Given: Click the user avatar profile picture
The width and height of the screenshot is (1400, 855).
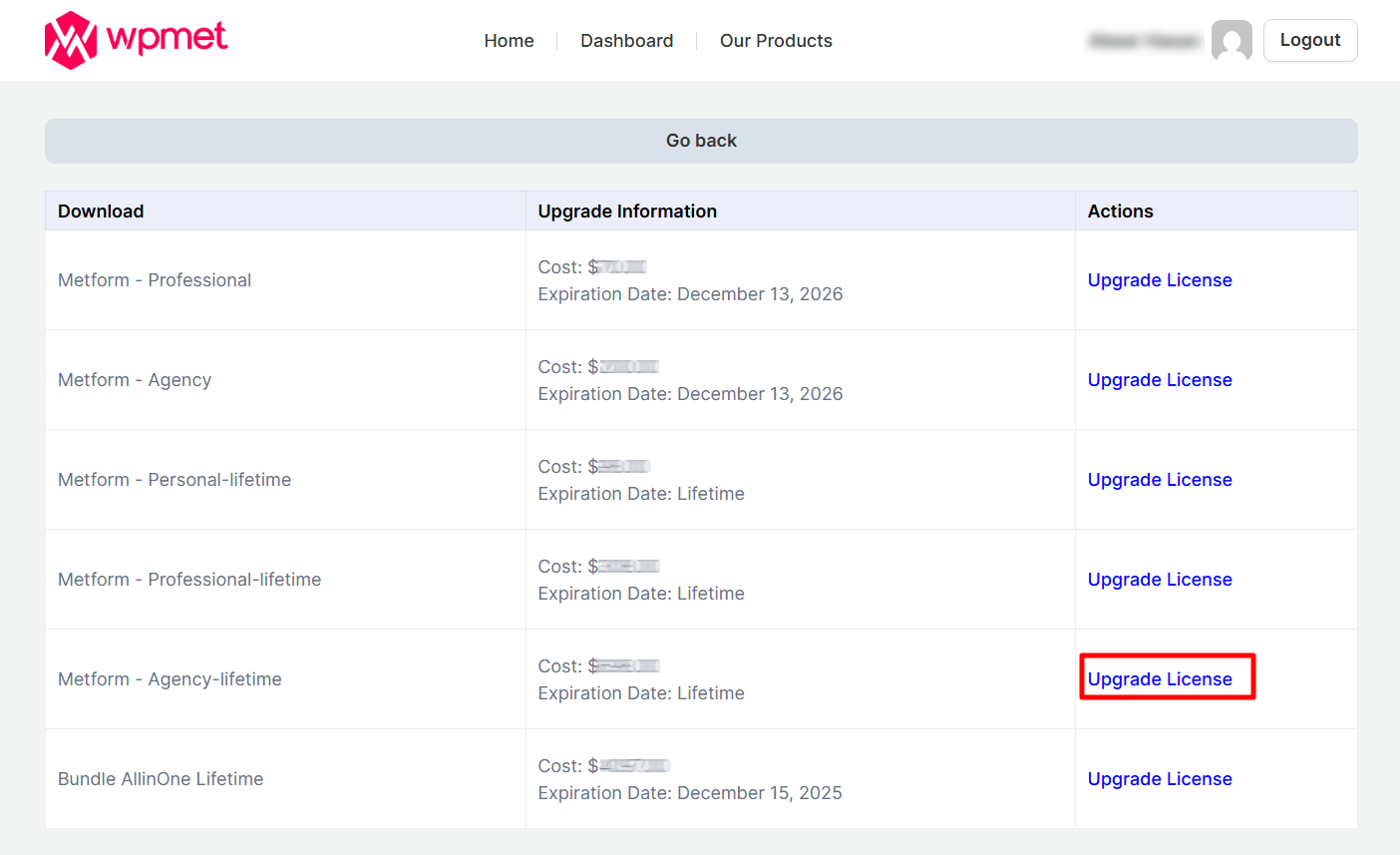Looking at the screenshot, I should (x=1231, y=41).
